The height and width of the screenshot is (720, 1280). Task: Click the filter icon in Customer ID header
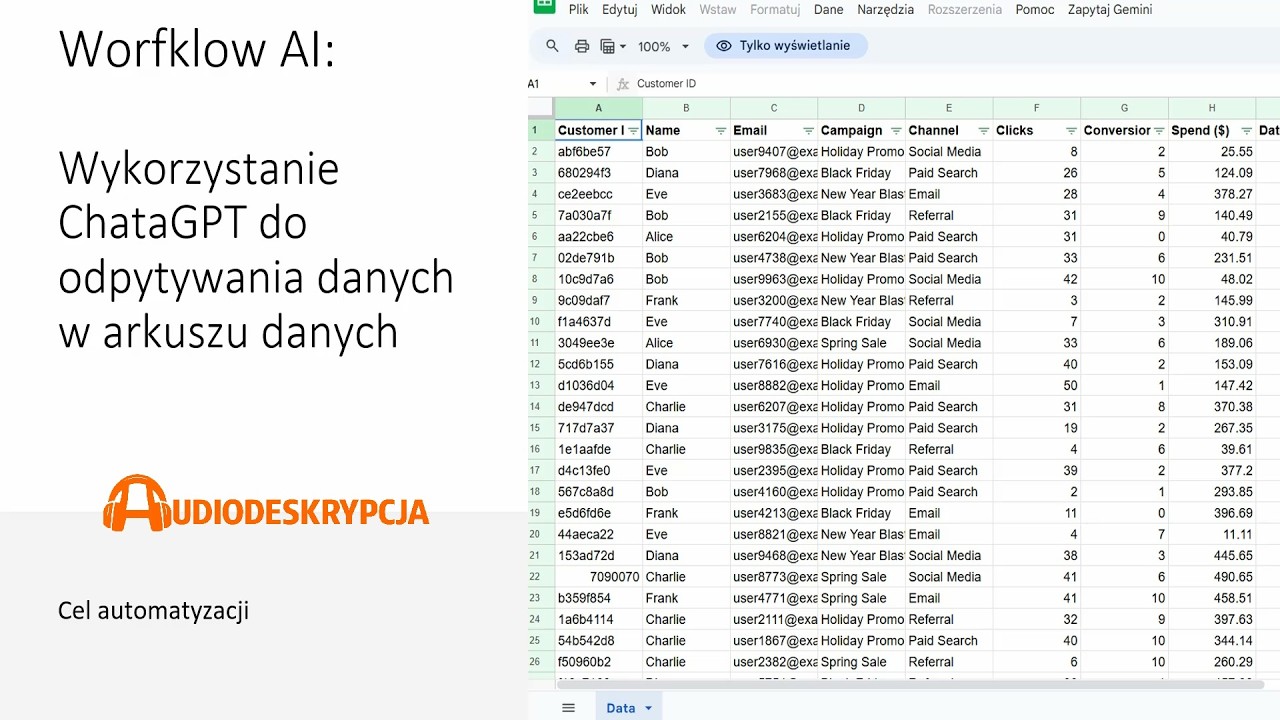coord(633,131)
